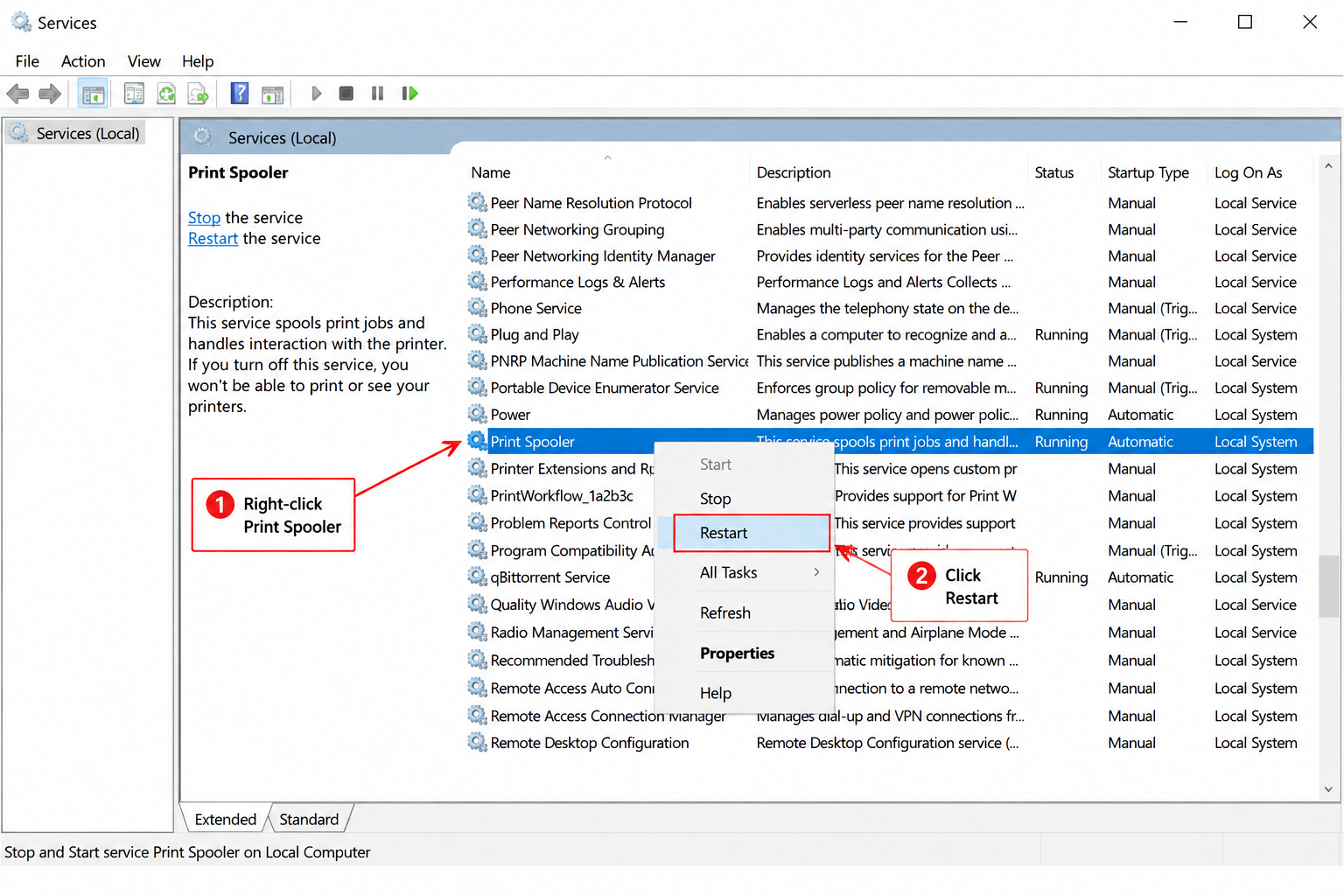This screenshot has width=1344, height=896.
Task: Select the Radio Management Service row
Action: pyautogui.click(x=889, y=632)
